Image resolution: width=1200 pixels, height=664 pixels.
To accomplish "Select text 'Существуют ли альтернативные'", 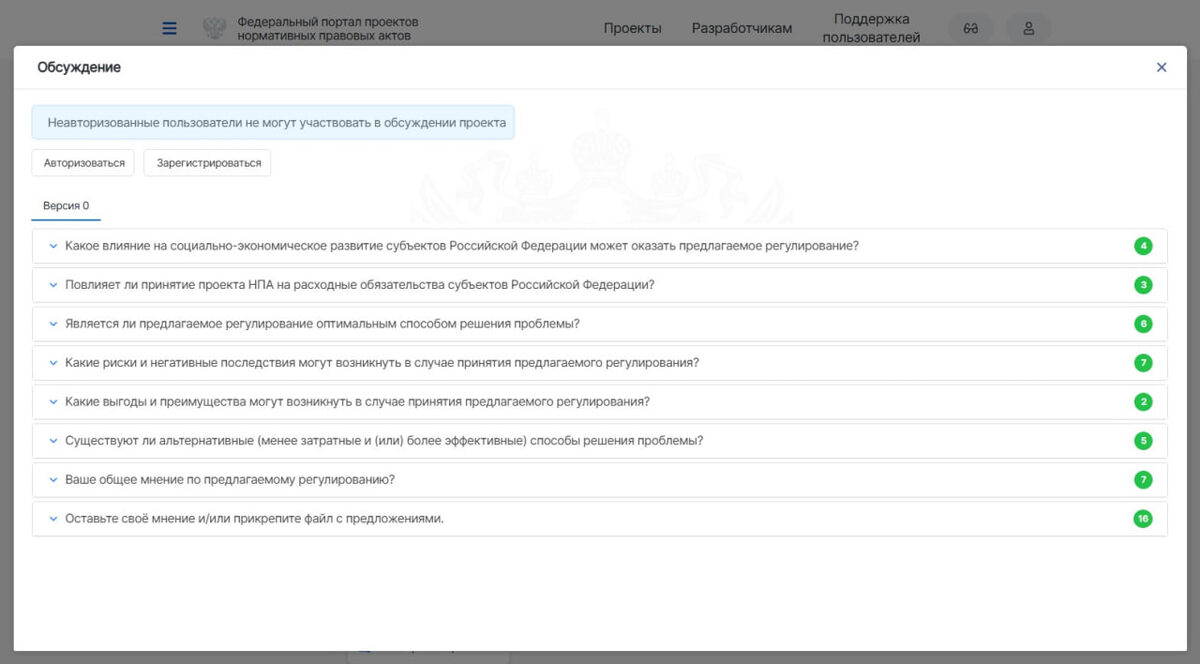I will 159,441.
